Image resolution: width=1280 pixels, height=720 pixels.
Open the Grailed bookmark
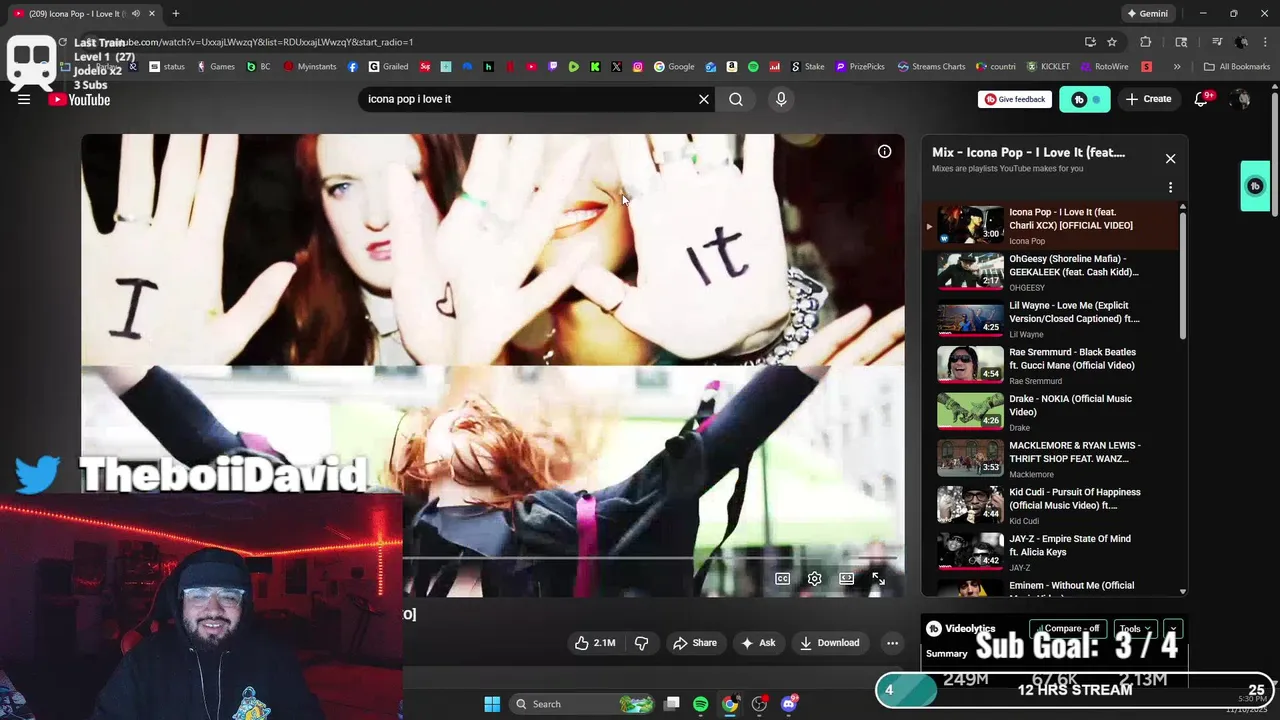click(389, 67)
